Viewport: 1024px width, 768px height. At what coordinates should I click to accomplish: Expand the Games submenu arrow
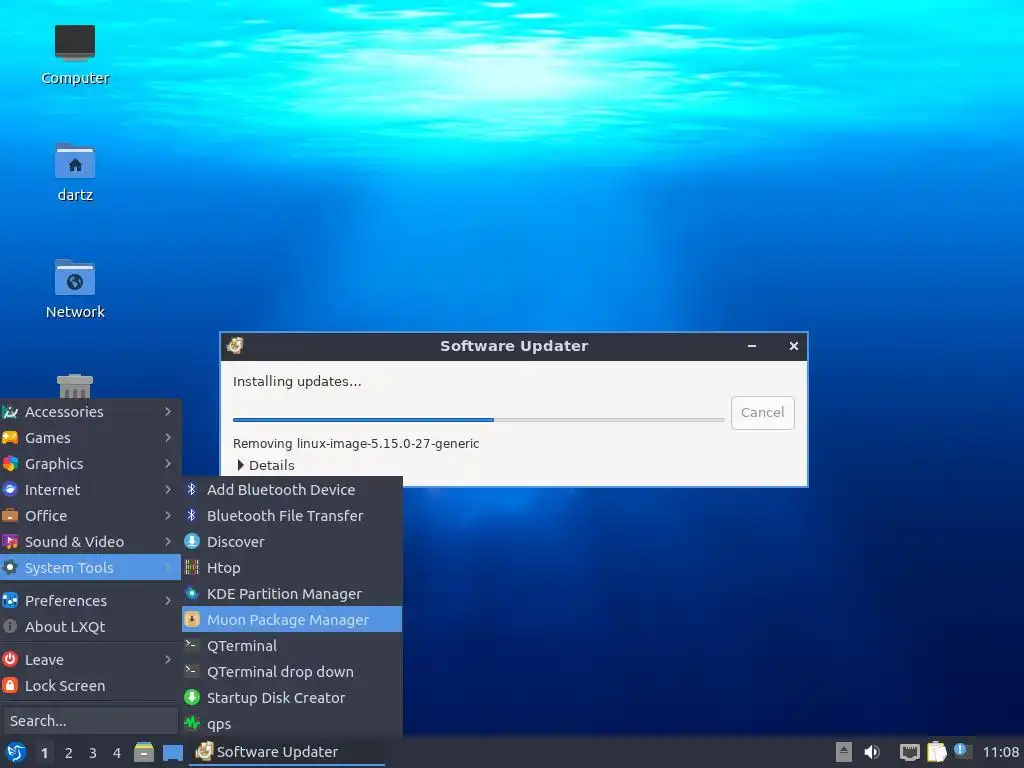168,438
